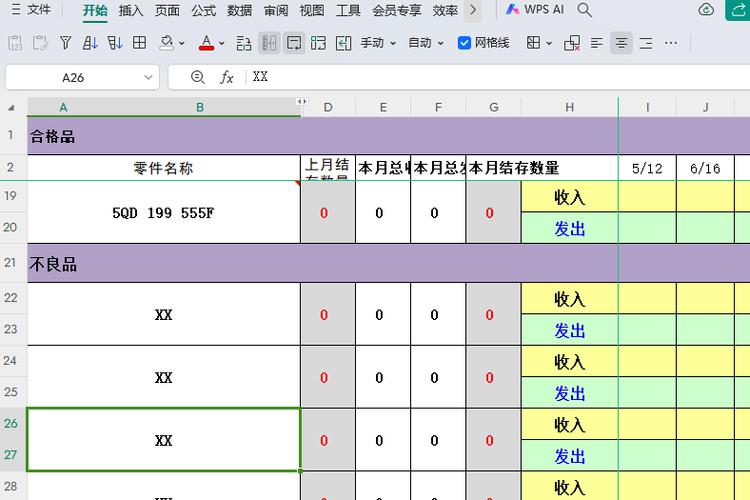Open the 效率 tab
Image resolution: width=750 pixels, height=500 pixels.
[445, 10]
